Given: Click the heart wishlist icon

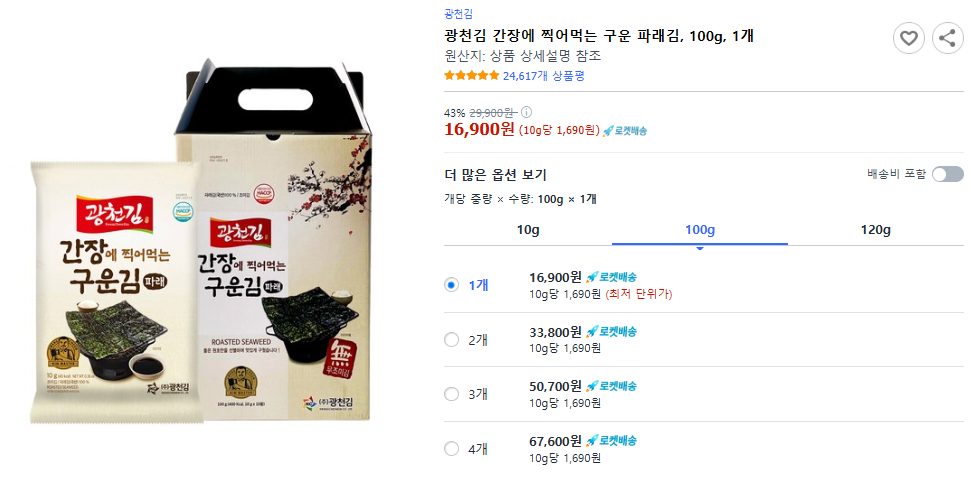Looking at the screenshot, I should pos(908,39).
